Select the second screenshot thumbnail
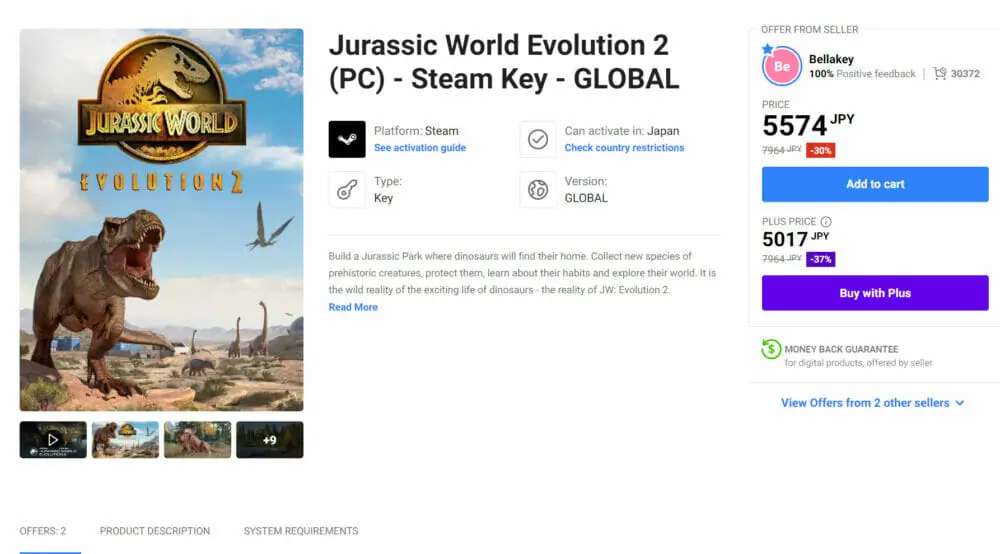This screenshot has width=1000, height=554. click(125, 439)
